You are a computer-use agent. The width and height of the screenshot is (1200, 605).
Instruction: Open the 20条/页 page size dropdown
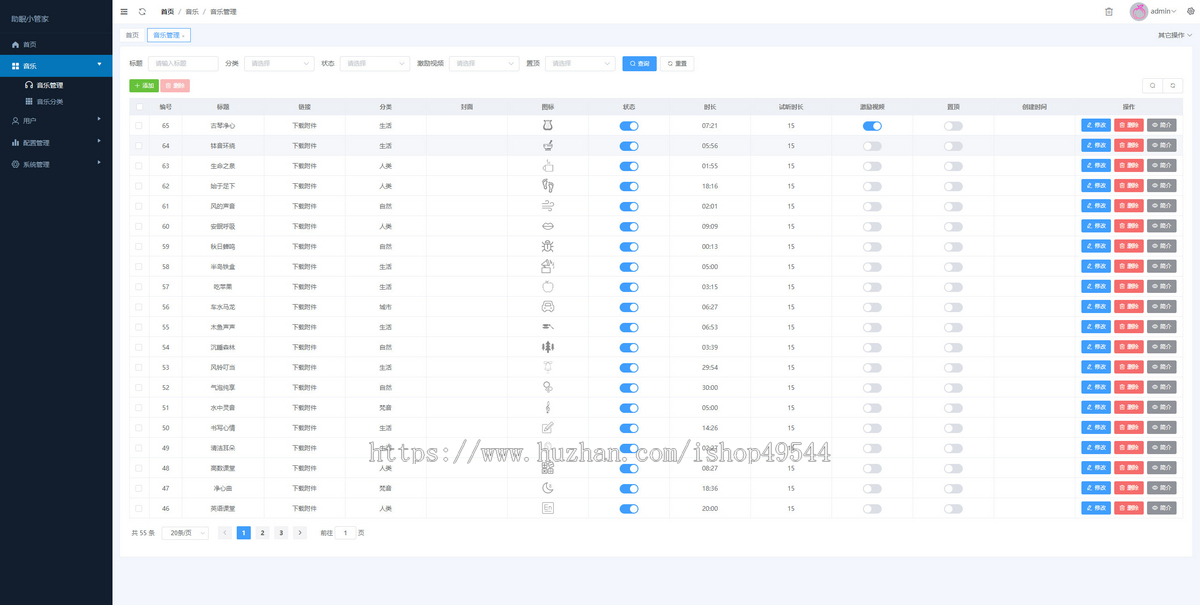[185, 533]
